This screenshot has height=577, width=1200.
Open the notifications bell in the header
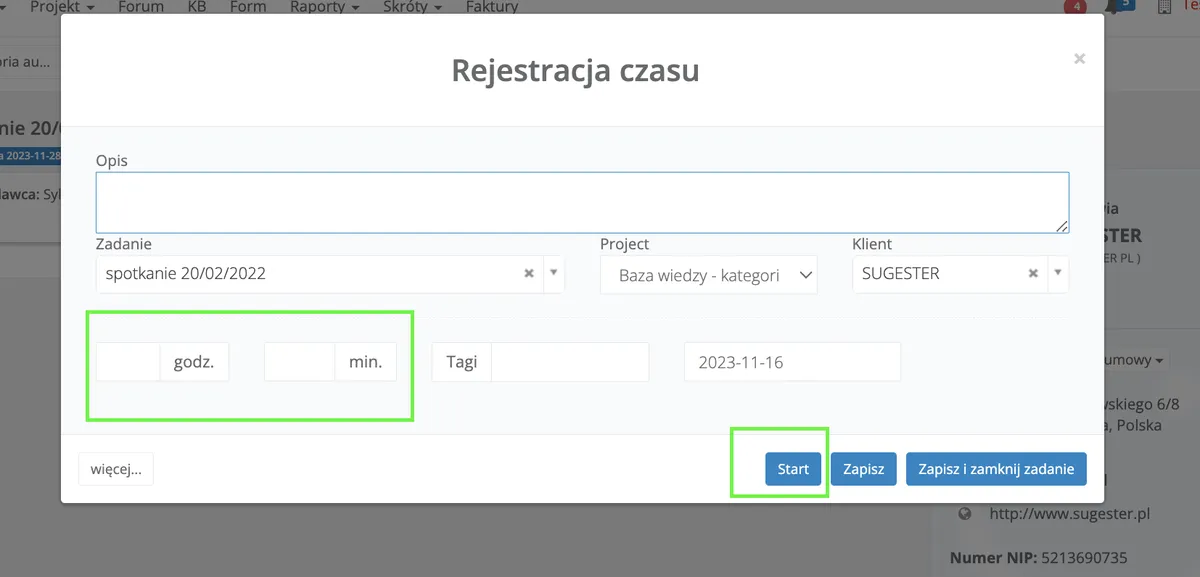coord(1112,7)
